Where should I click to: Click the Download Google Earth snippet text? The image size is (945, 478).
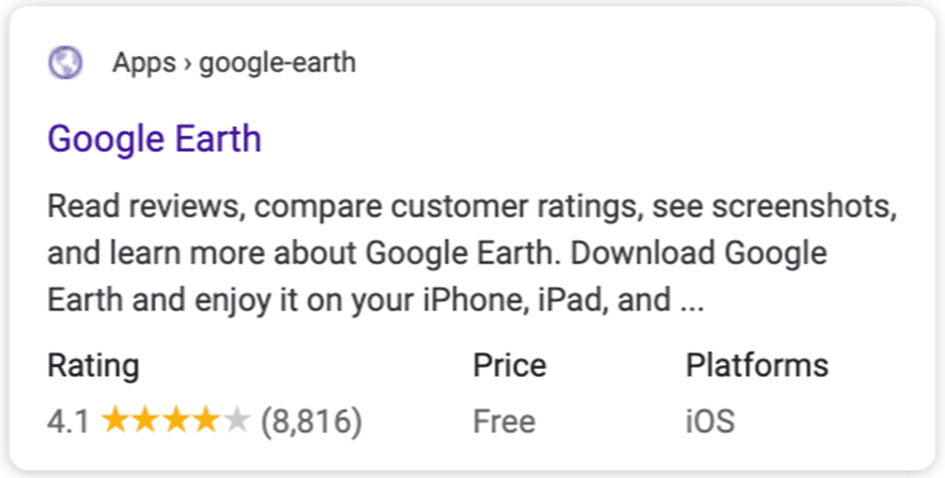point(699,254)
